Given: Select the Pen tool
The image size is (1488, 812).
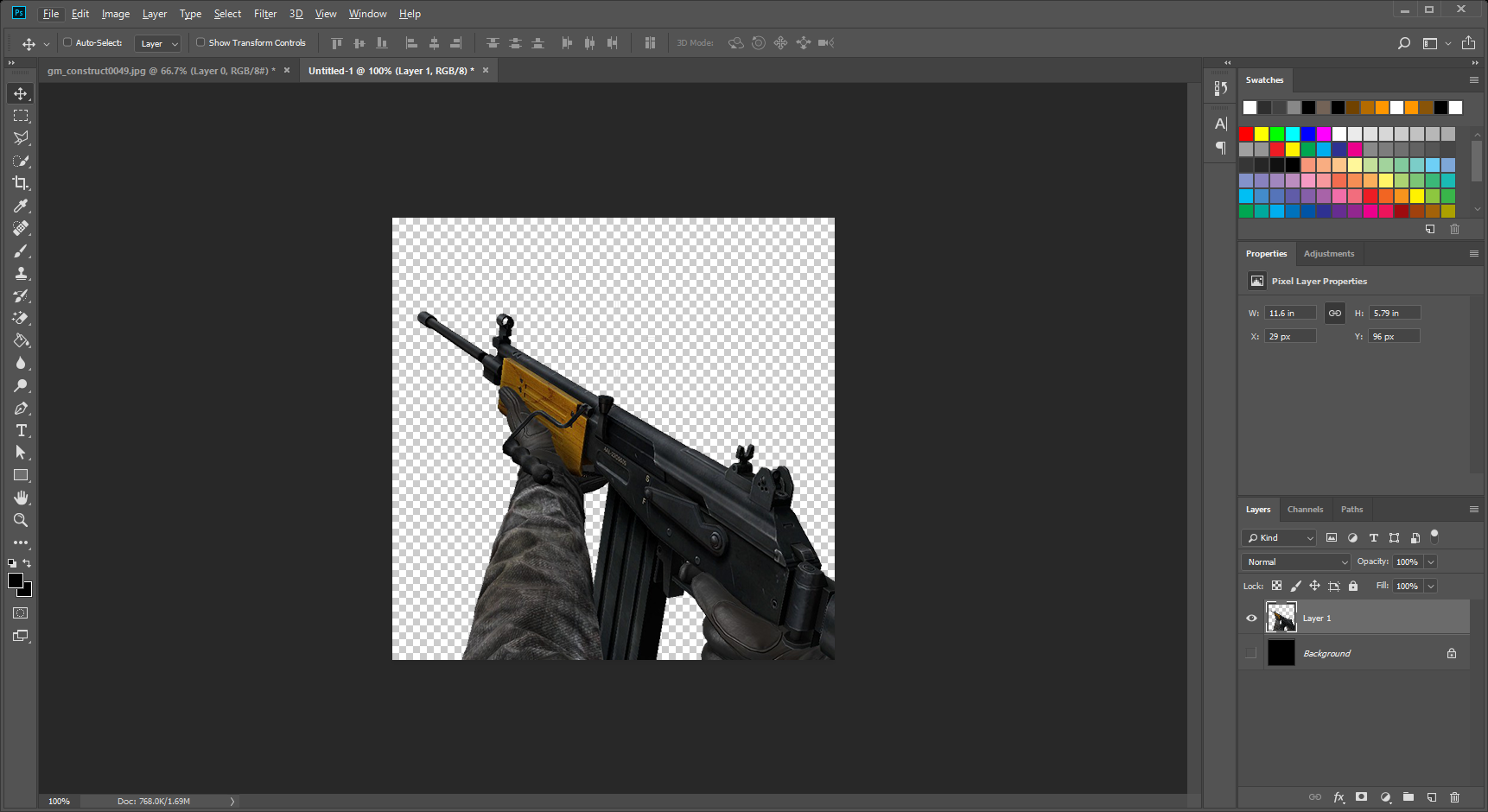Looking at the screenshot, I should click(x=21, y=408).
